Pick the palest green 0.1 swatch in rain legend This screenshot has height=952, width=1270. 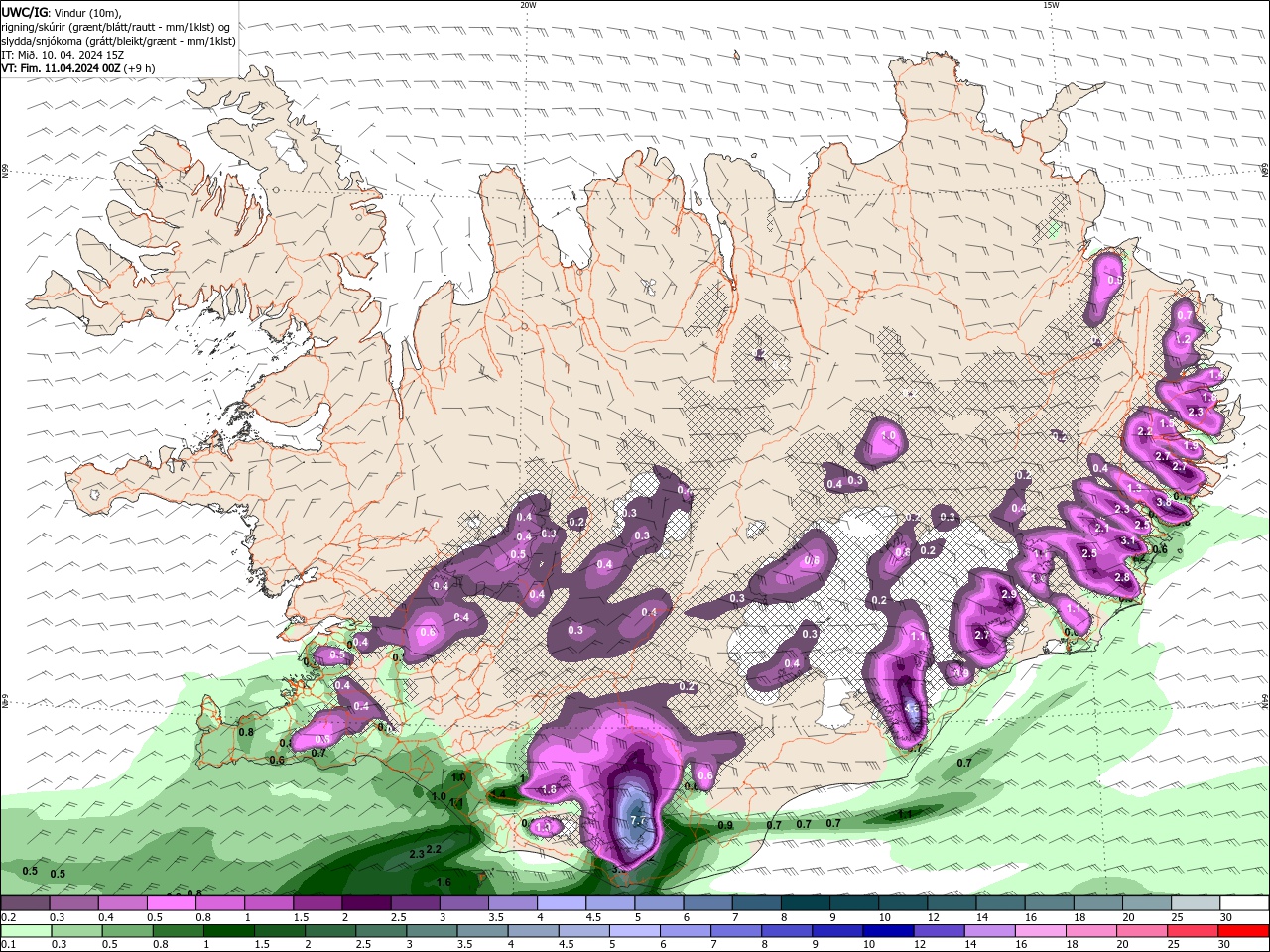[x=26, y=931]
